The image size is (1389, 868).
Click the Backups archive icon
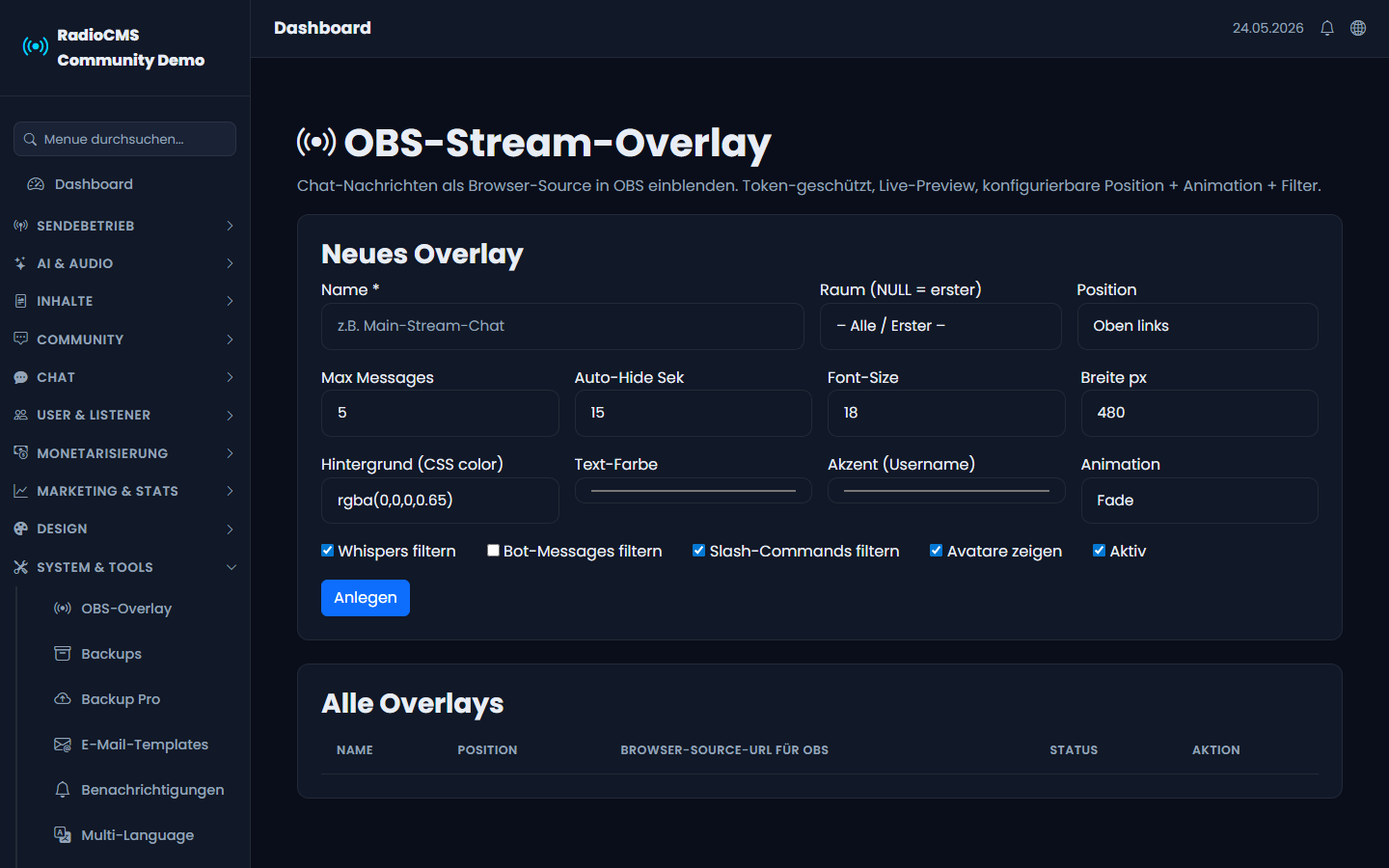tap(63, 654)
